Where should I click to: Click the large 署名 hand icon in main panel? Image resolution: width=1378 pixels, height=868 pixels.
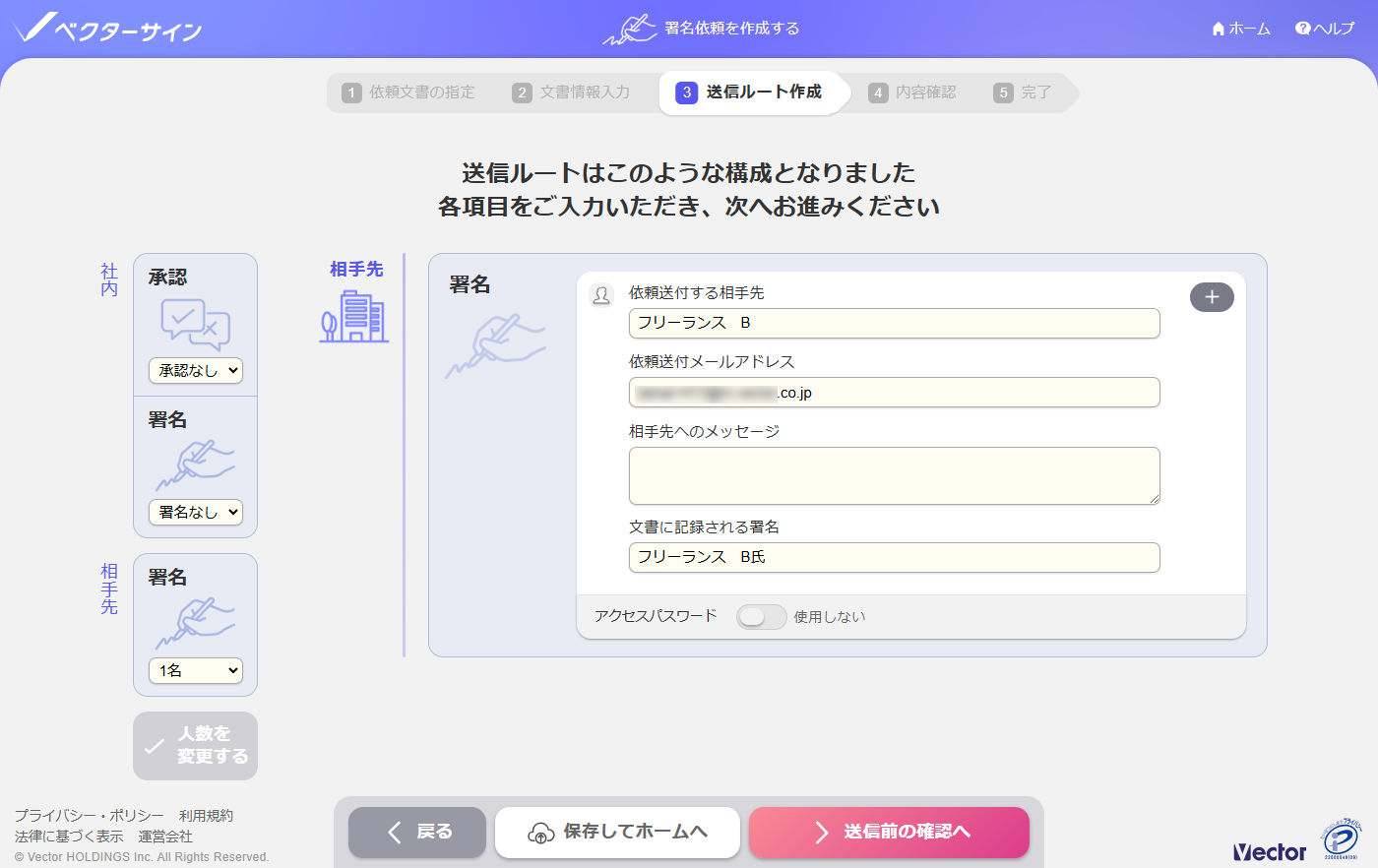click(x=495, y=345)
